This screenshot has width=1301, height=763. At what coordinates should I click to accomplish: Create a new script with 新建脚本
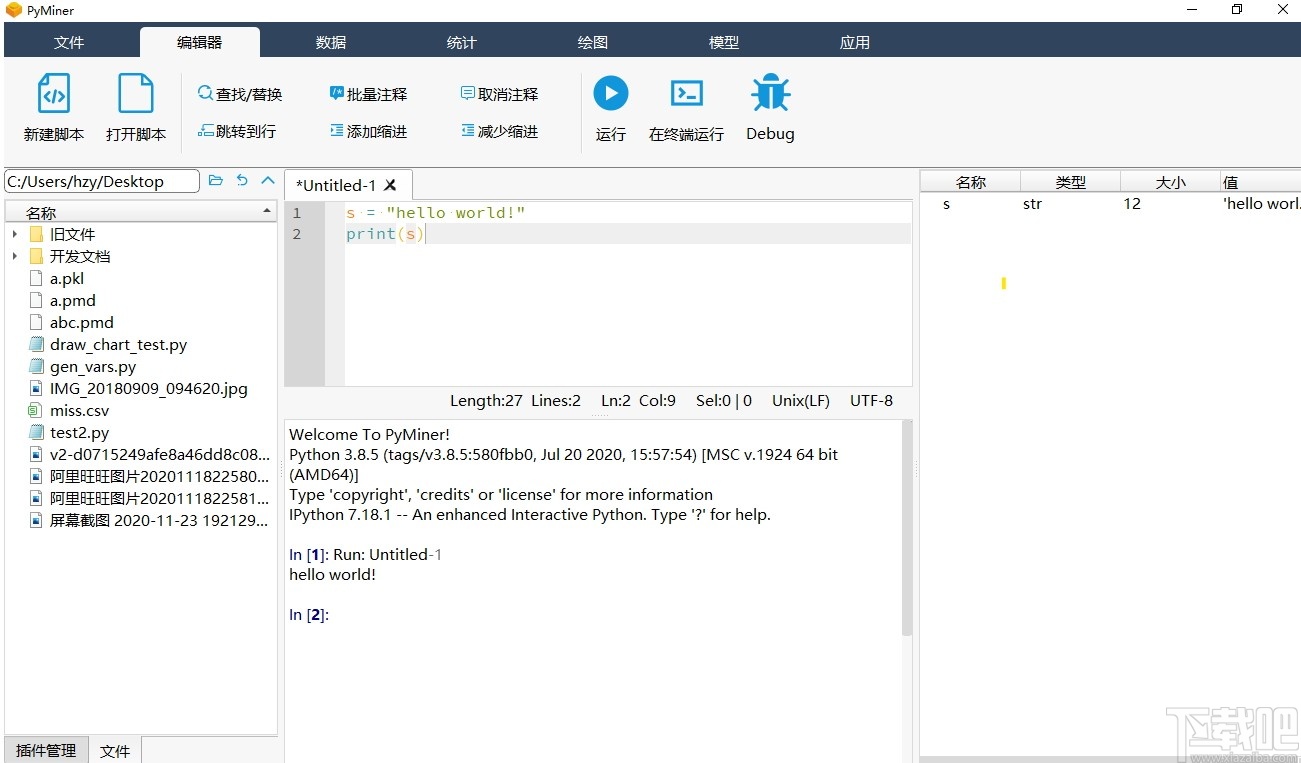[53, 107]
